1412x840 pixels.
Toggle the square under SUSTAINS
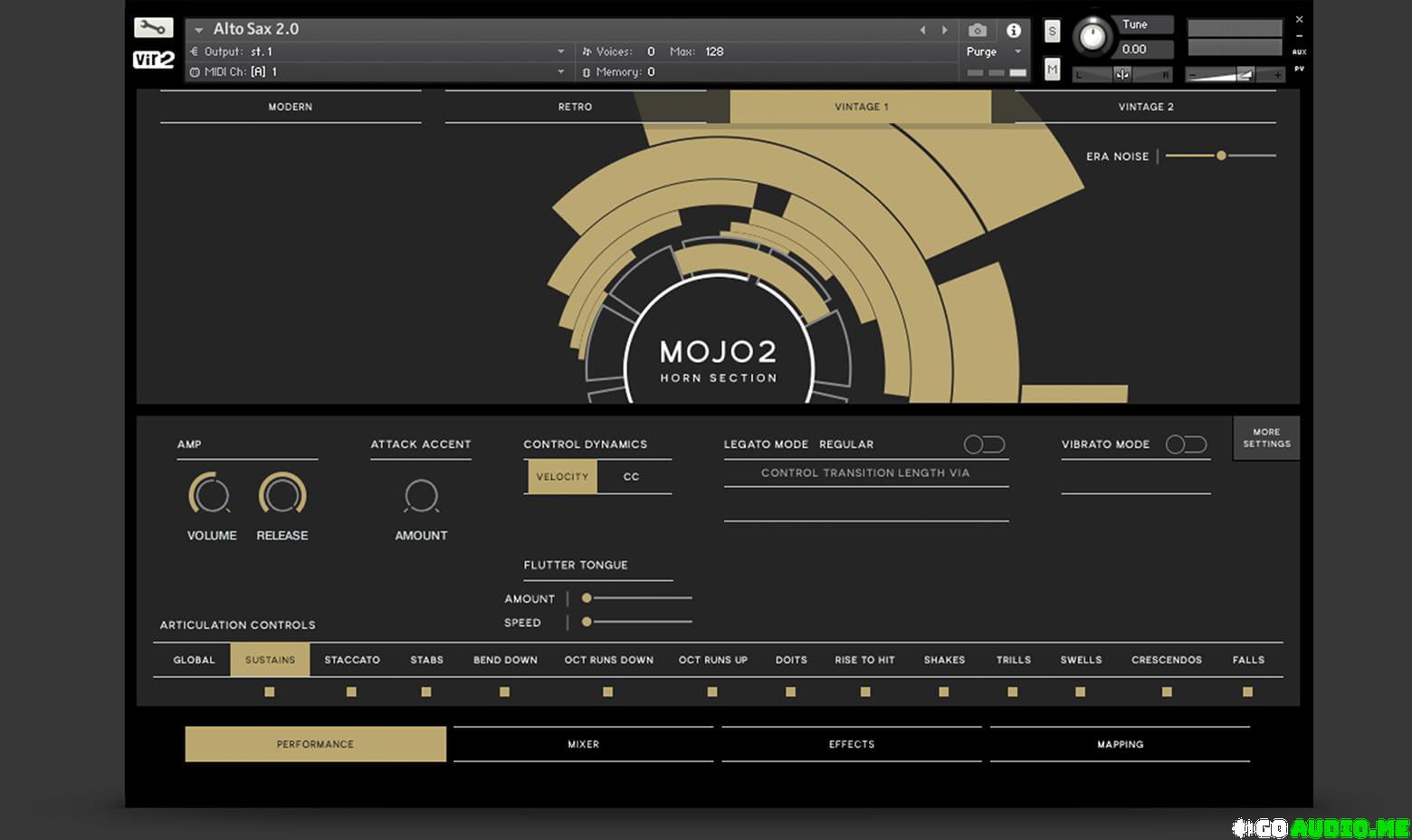(x=270, y=692)
